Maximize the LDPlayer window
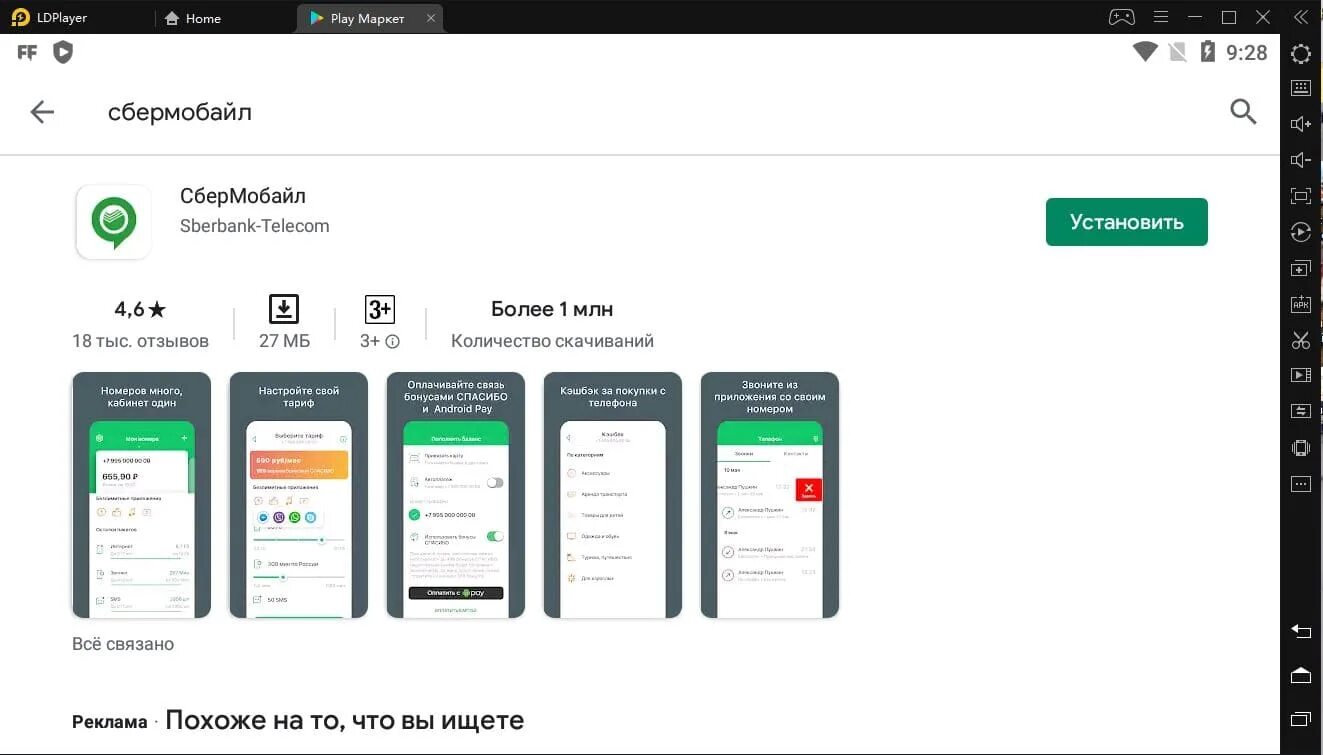 tap(1230, 17)
